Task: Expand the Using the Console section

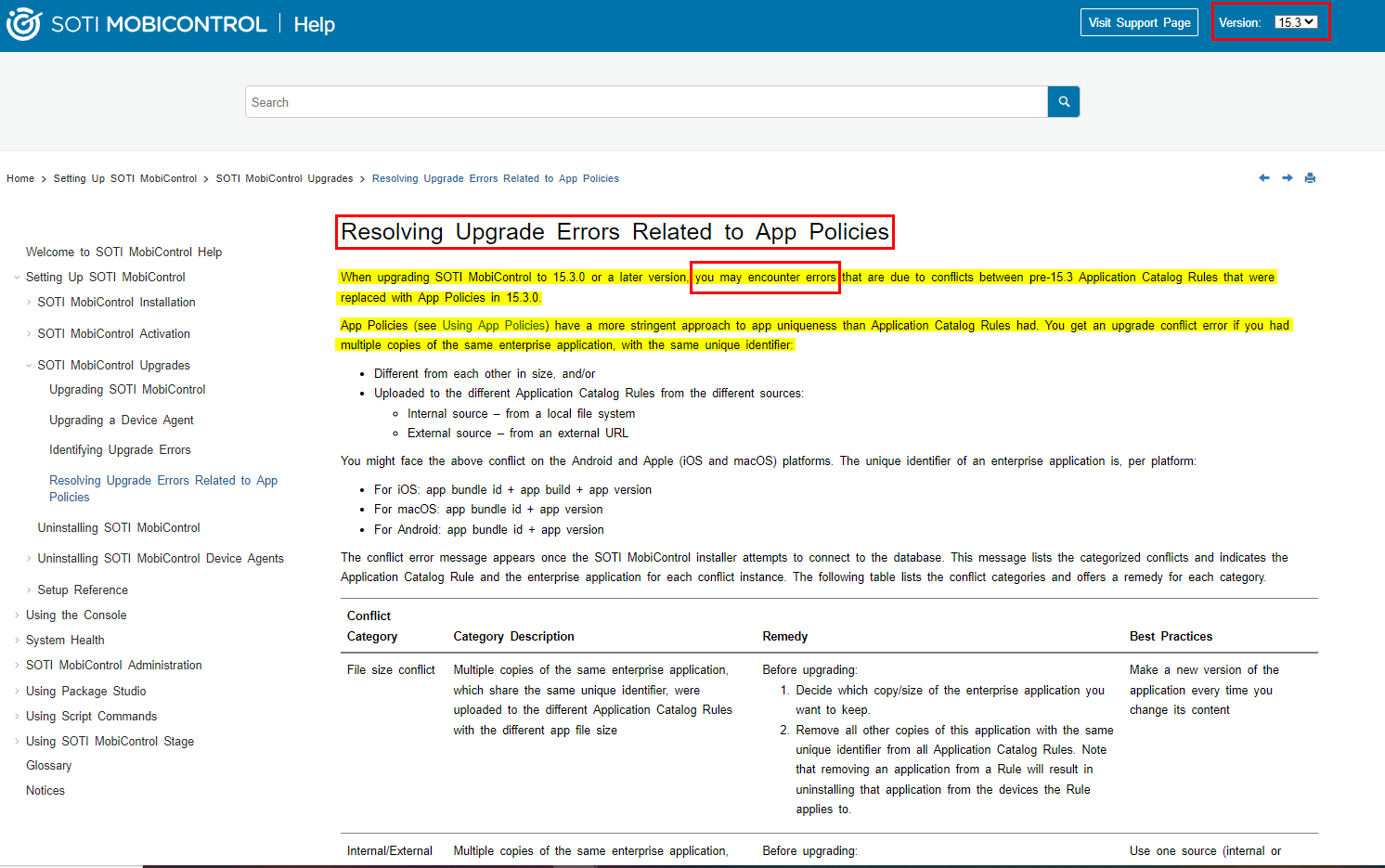Action: click(x=17, y=615)
